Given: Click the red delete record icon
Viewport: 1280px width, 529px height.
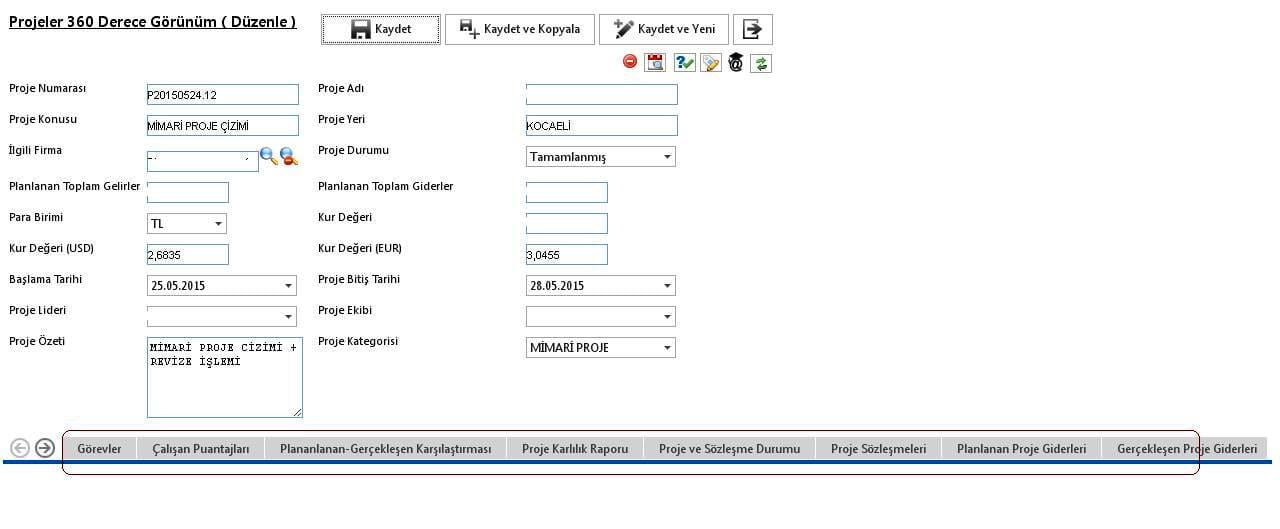Looking at the screenshot, I should click(x=630, y=62).
